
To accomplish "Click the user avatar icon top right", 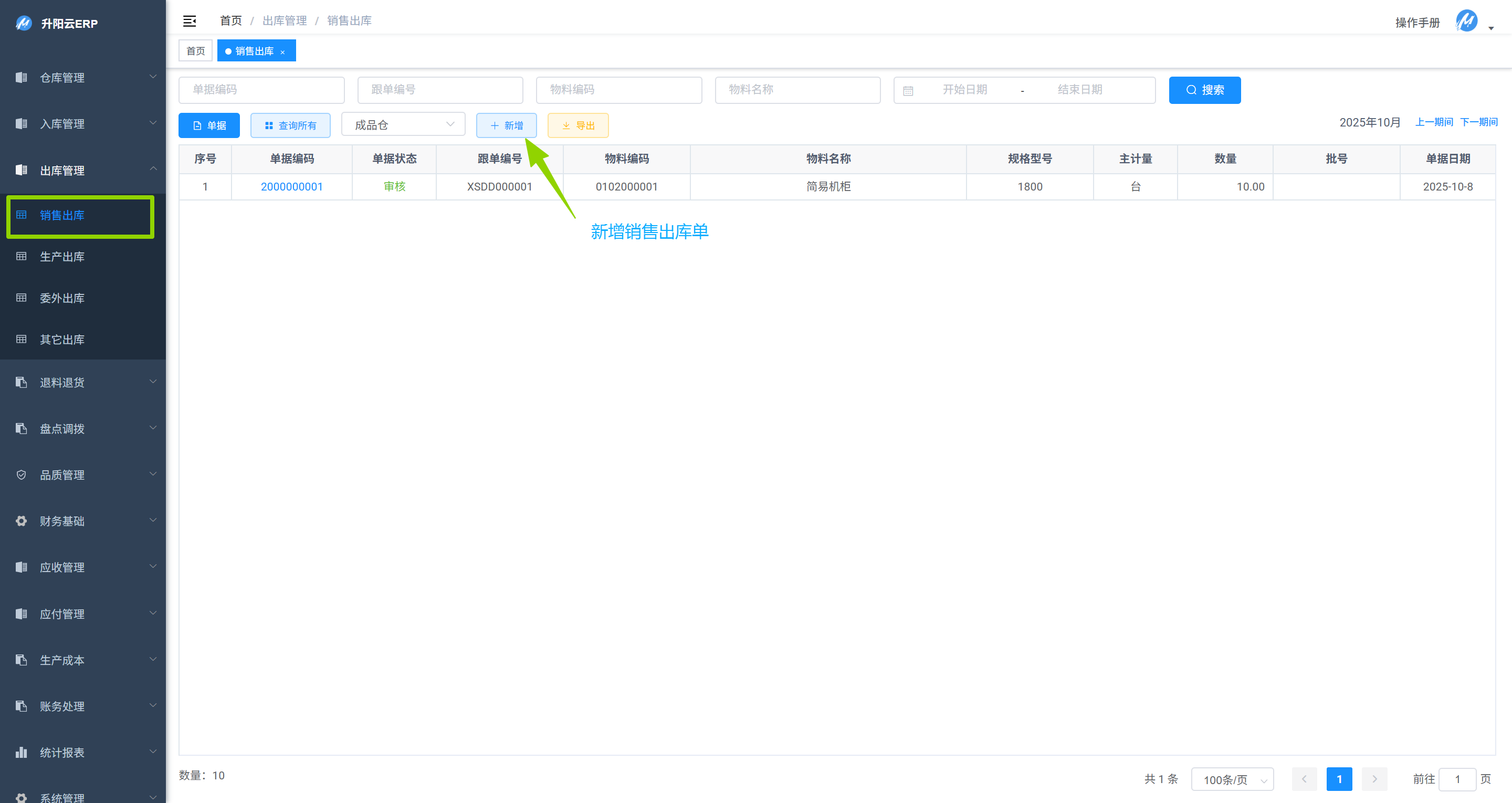I will (x=1466, y=22).
